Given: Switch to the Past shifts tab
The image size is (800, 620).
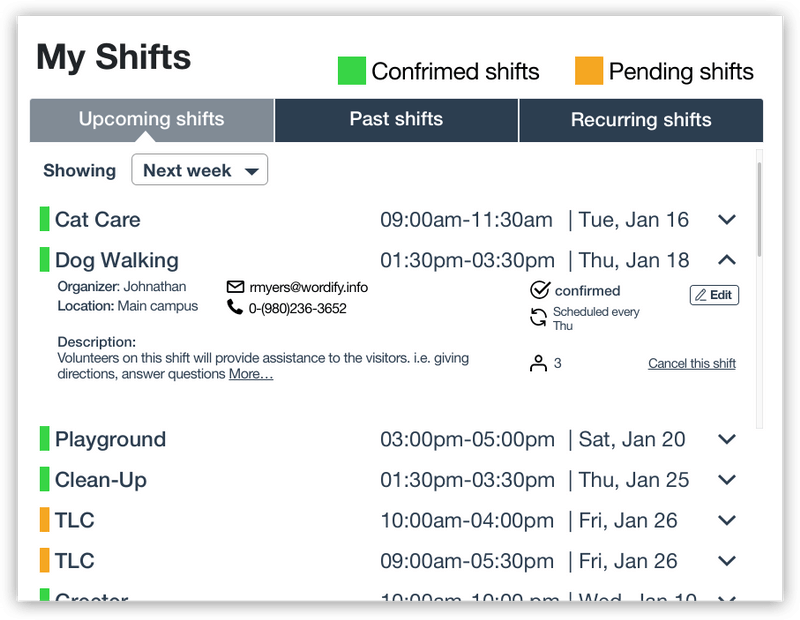Looking at the screenshot, I should click(396, 120).
